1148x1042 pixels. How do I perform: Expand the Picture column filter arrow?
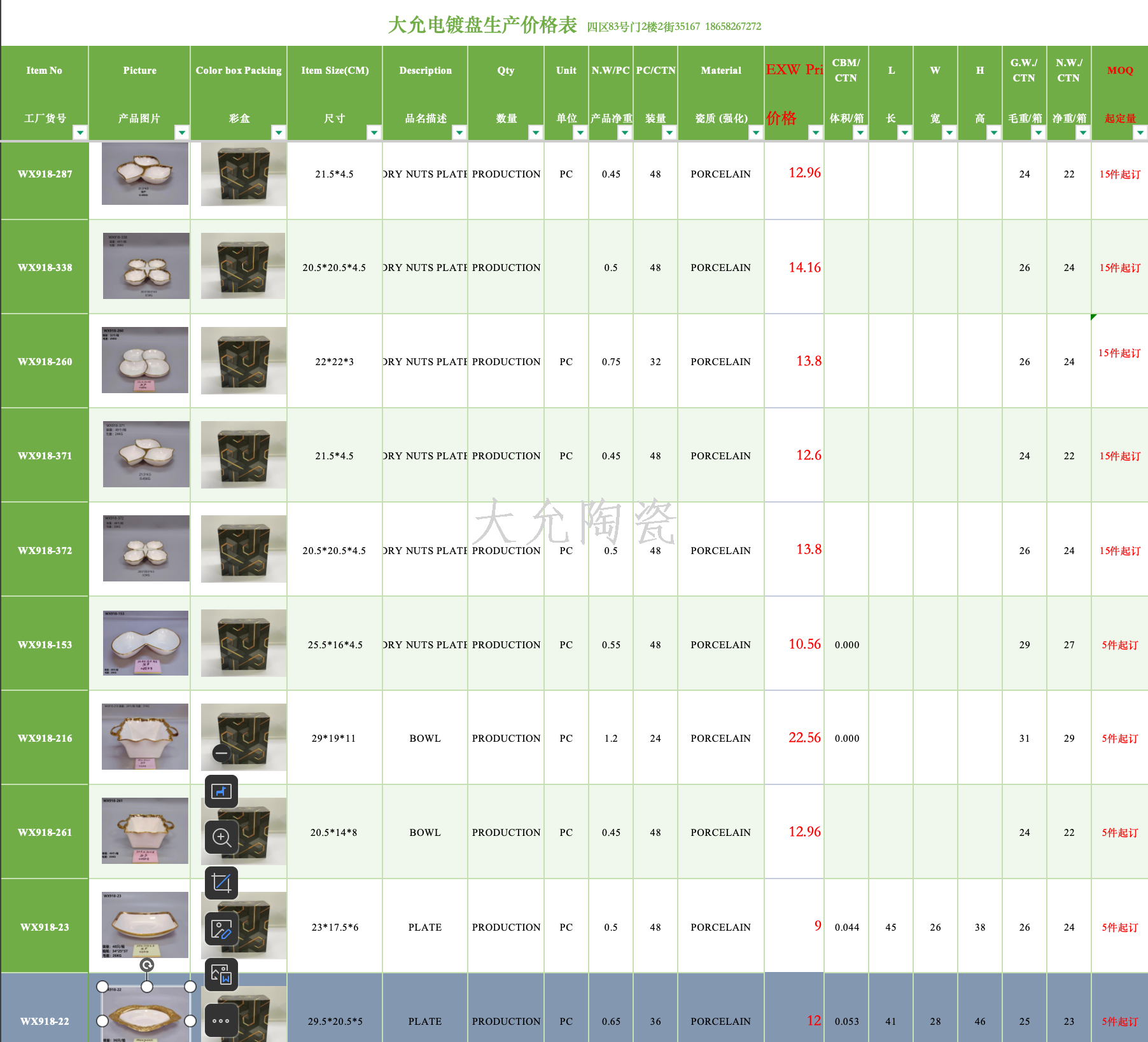182,132
